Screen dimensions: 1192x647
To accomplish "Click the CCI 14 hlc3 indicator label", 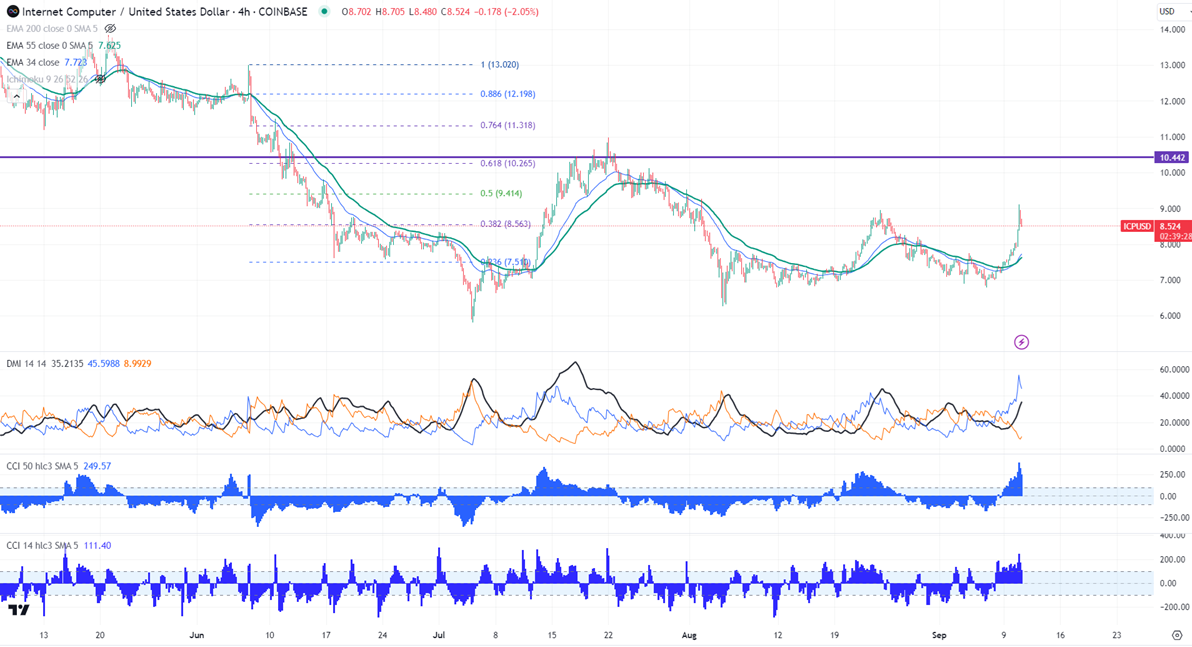I will (33, 544).
